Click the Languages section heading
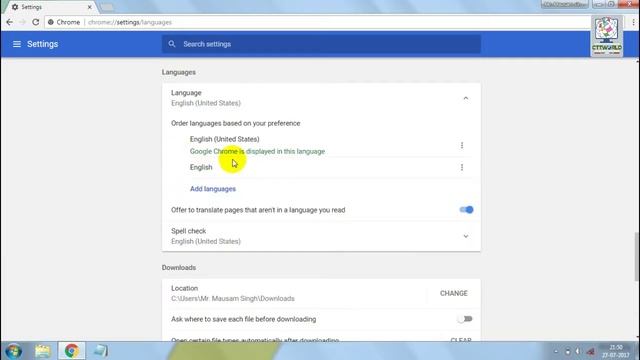Viewport: 640px width, 360px height. pos(178,72)
